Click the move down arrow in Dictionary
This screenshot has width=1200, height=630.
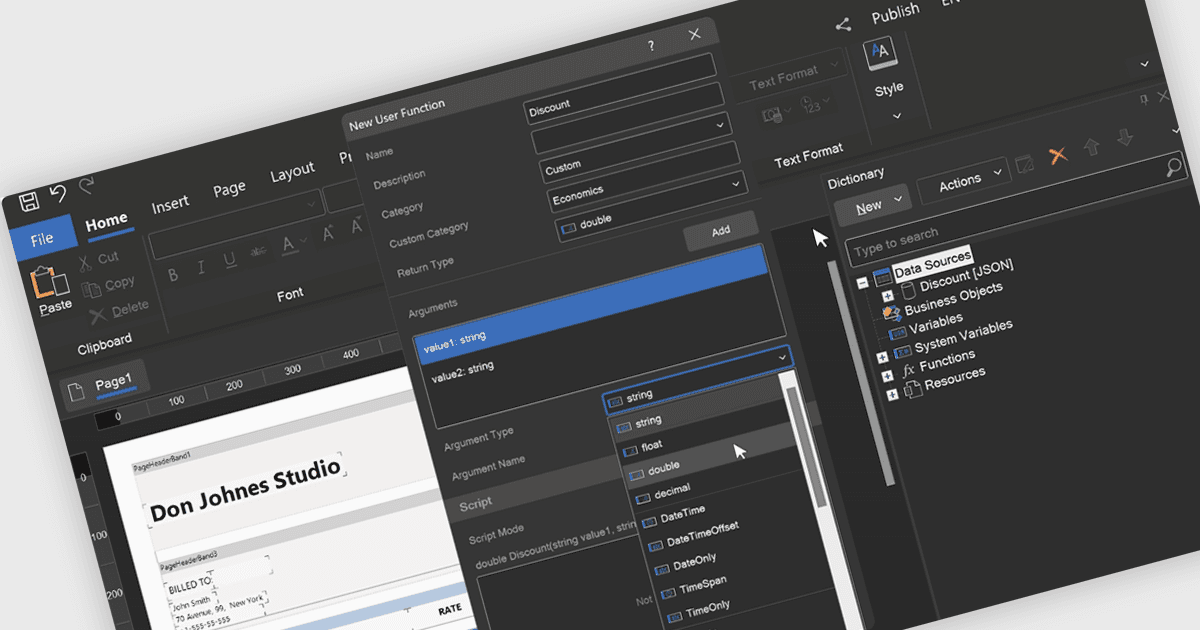pyautogui.click(x=1125, y=137)
